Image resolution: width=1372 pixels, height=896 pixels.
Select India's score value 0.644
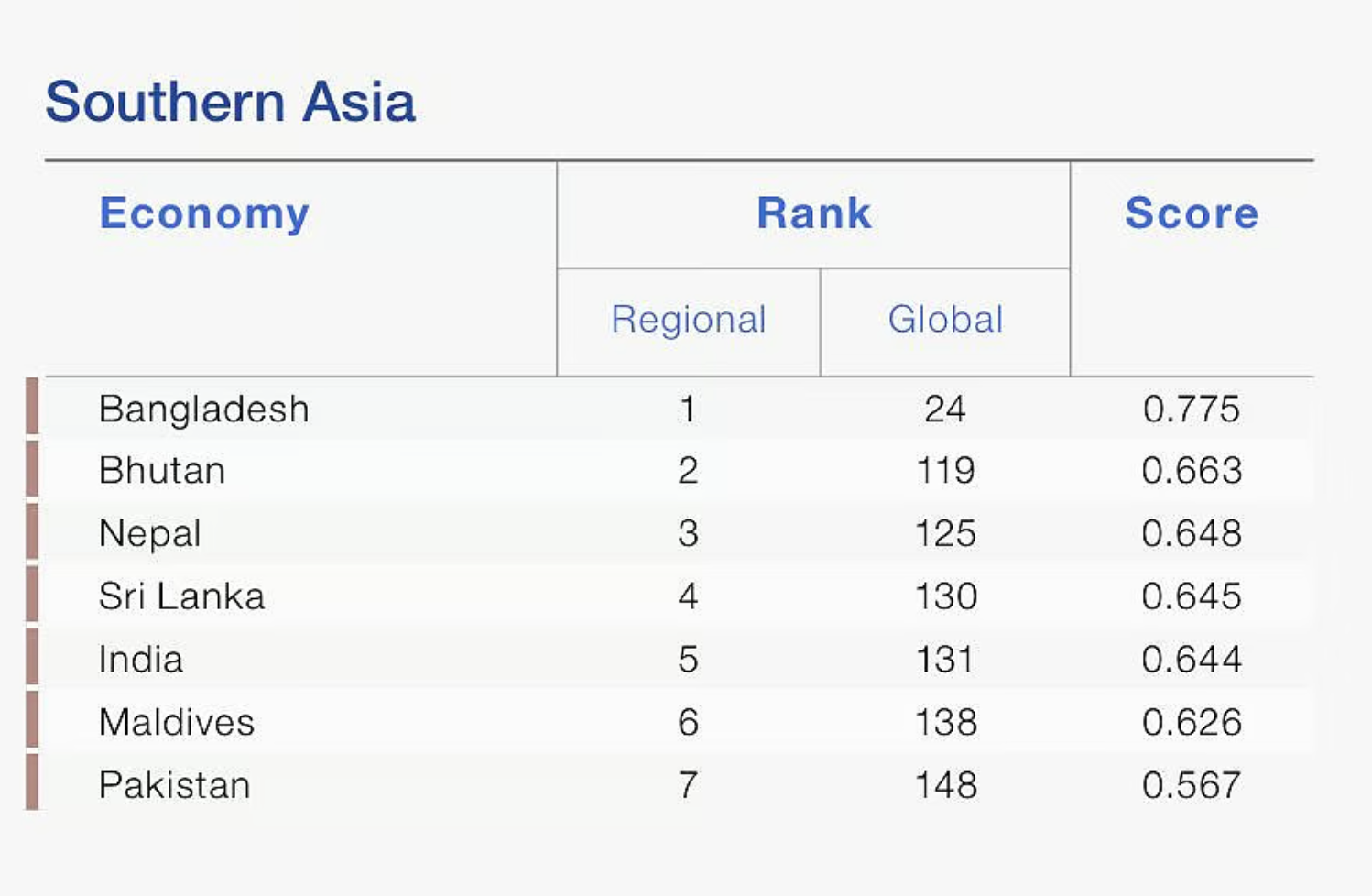[x=1192, y=660]
